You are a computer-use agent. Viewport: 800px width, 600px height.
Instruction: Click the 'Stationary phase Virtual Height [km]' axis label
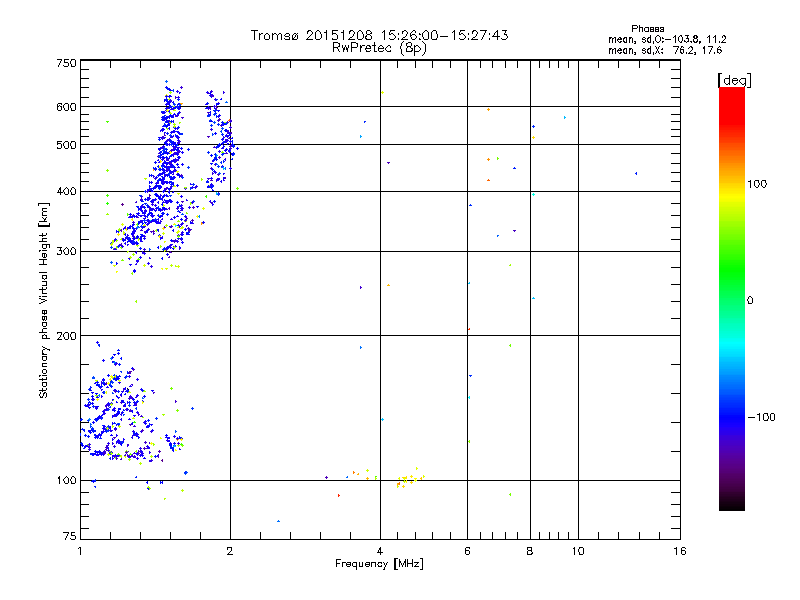[x=44, y=300]
